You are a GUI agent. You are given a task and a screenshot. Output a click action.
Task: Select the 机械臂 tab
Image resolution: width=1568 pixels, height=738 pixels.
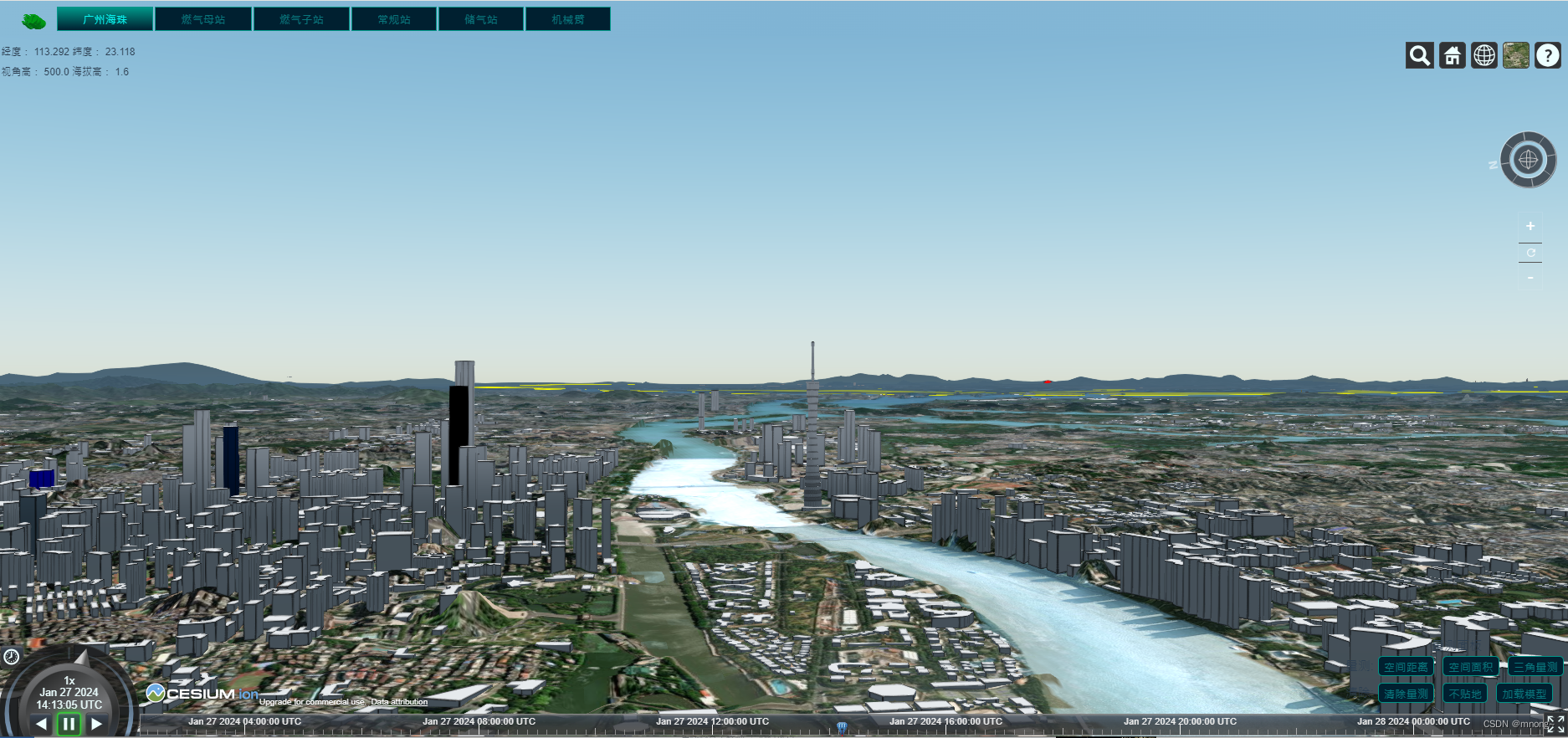click(568, 19)
